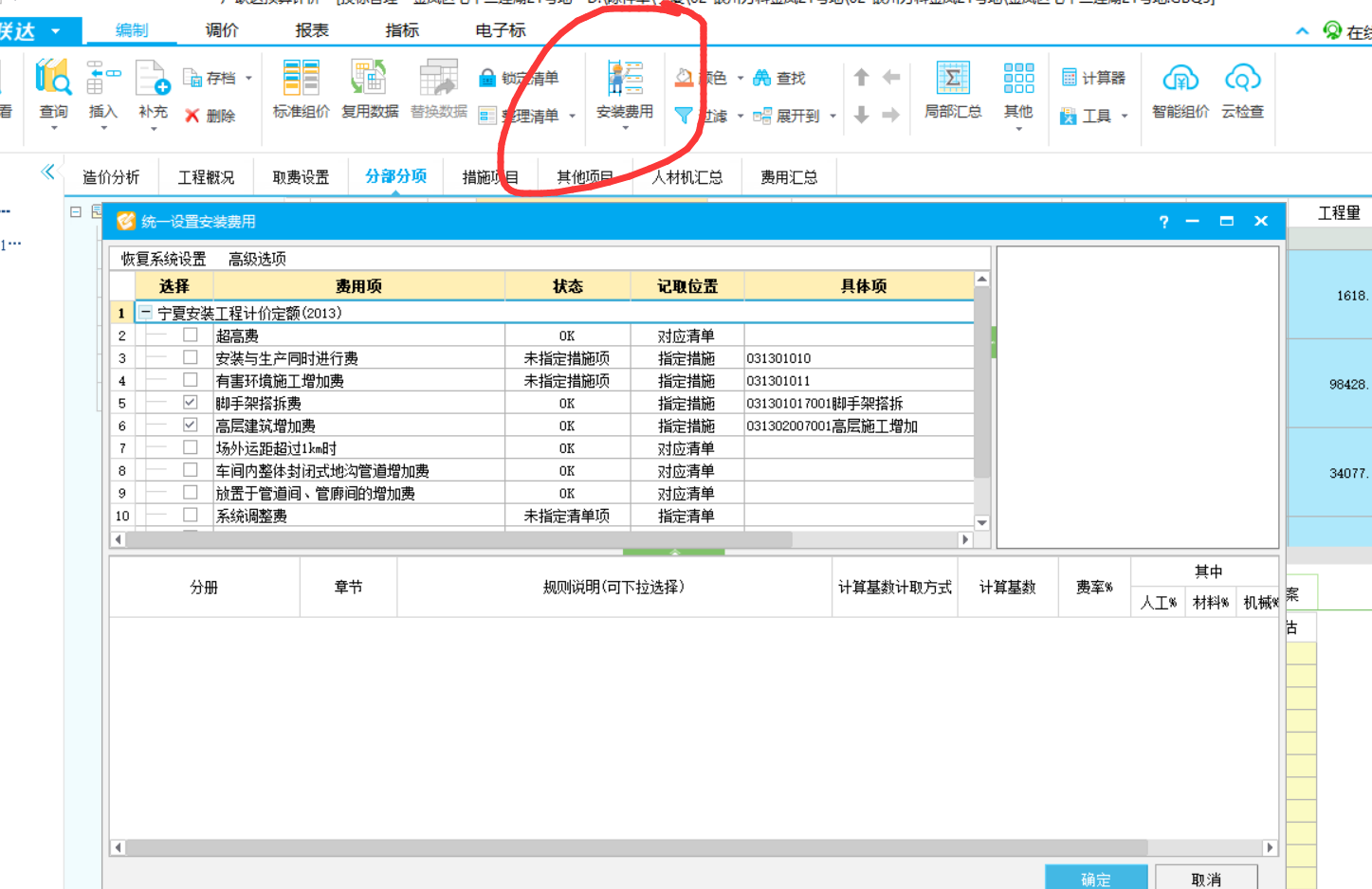Click the red 删除 delete icon
This screenshot has height=889, width=1372.
click(192, 116)
